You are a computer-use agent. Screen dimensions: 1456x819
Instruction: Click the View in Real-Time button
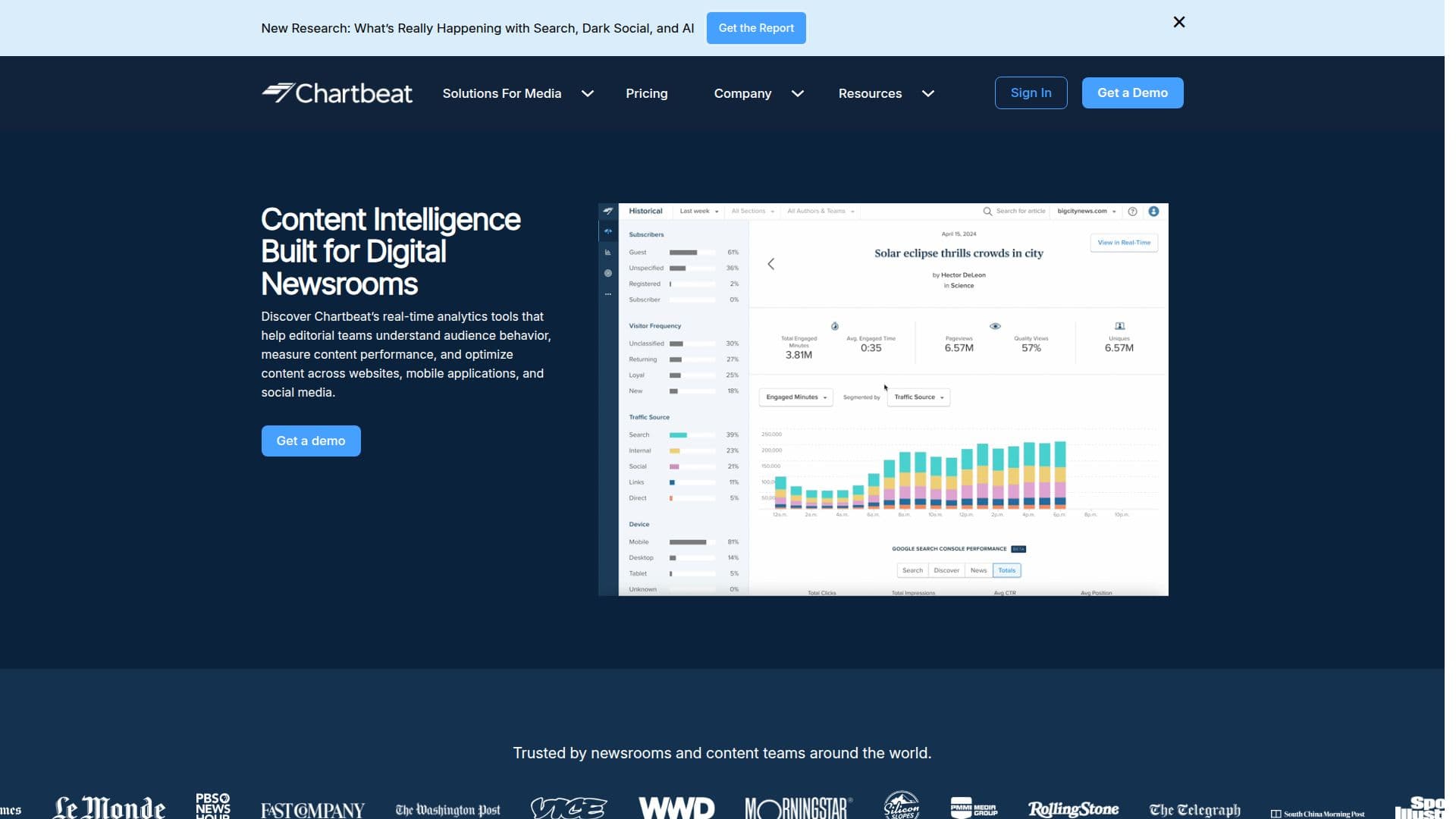(1124, 243)
